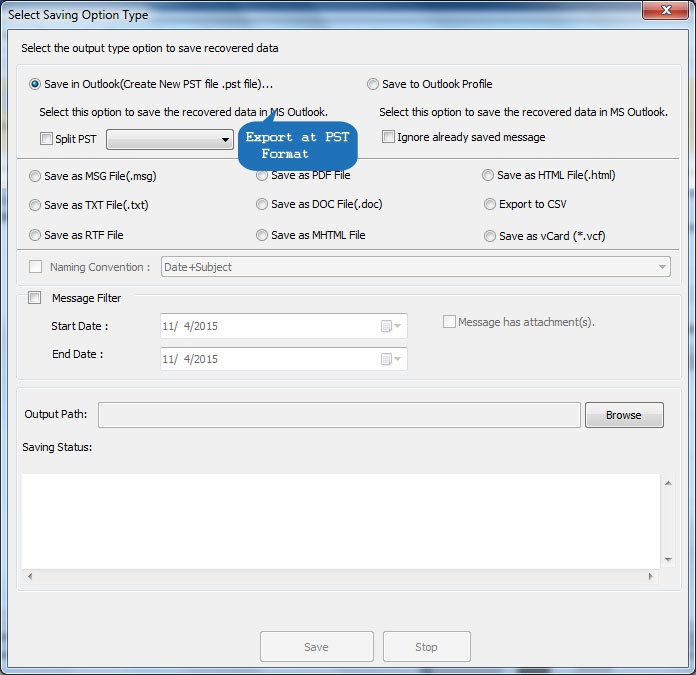Check Ignore already saved message
696x675 pixels.
coord(388,137)
